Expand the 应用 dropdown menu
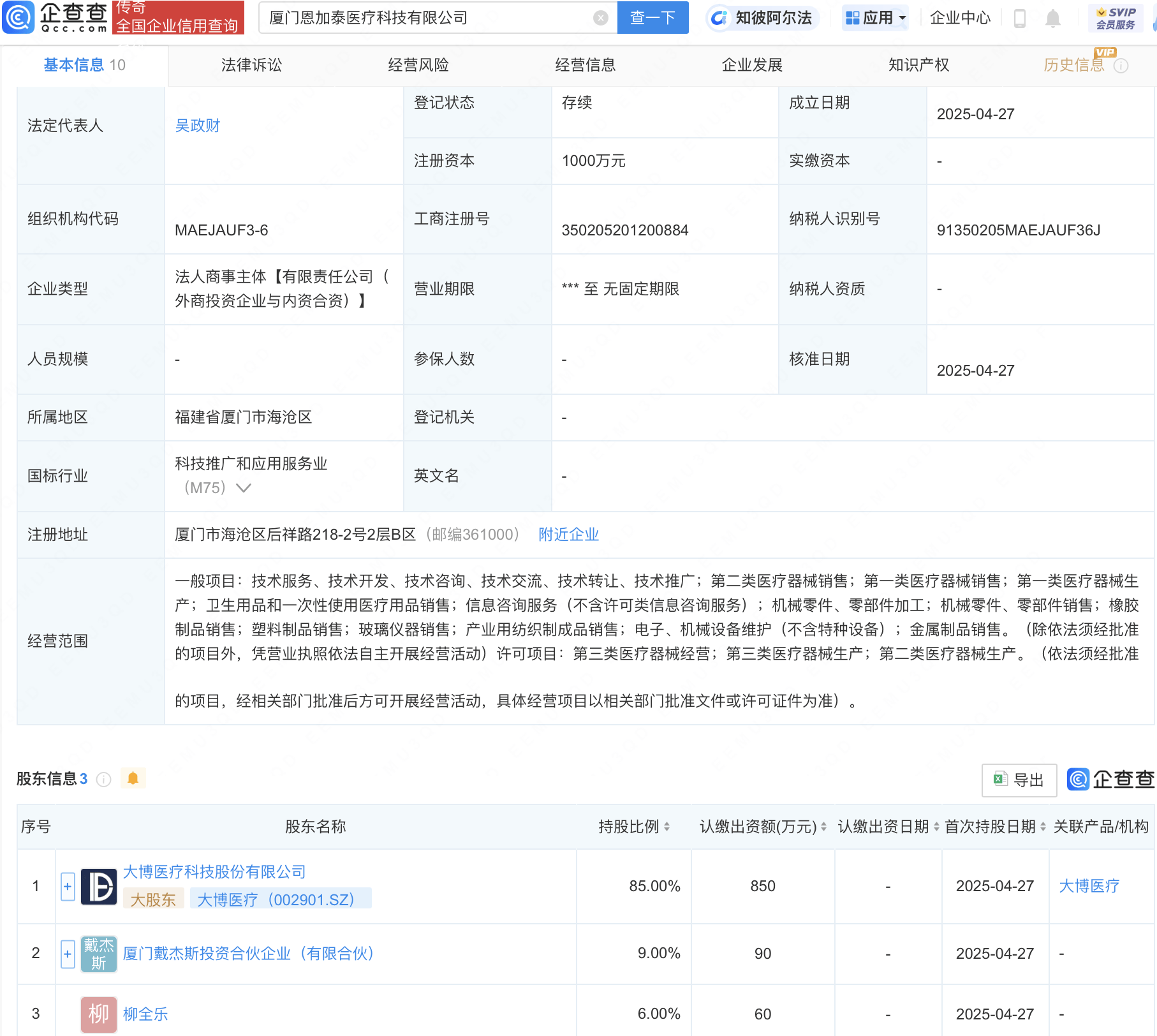Viewport: 1157px width, 1036px height. click(x=875, y=18)
